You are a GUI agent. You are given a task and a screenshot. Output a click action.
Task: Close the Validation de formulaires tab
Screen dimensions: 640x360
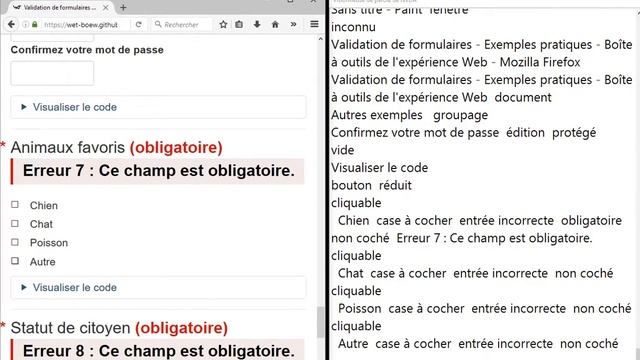pos(106,7)
